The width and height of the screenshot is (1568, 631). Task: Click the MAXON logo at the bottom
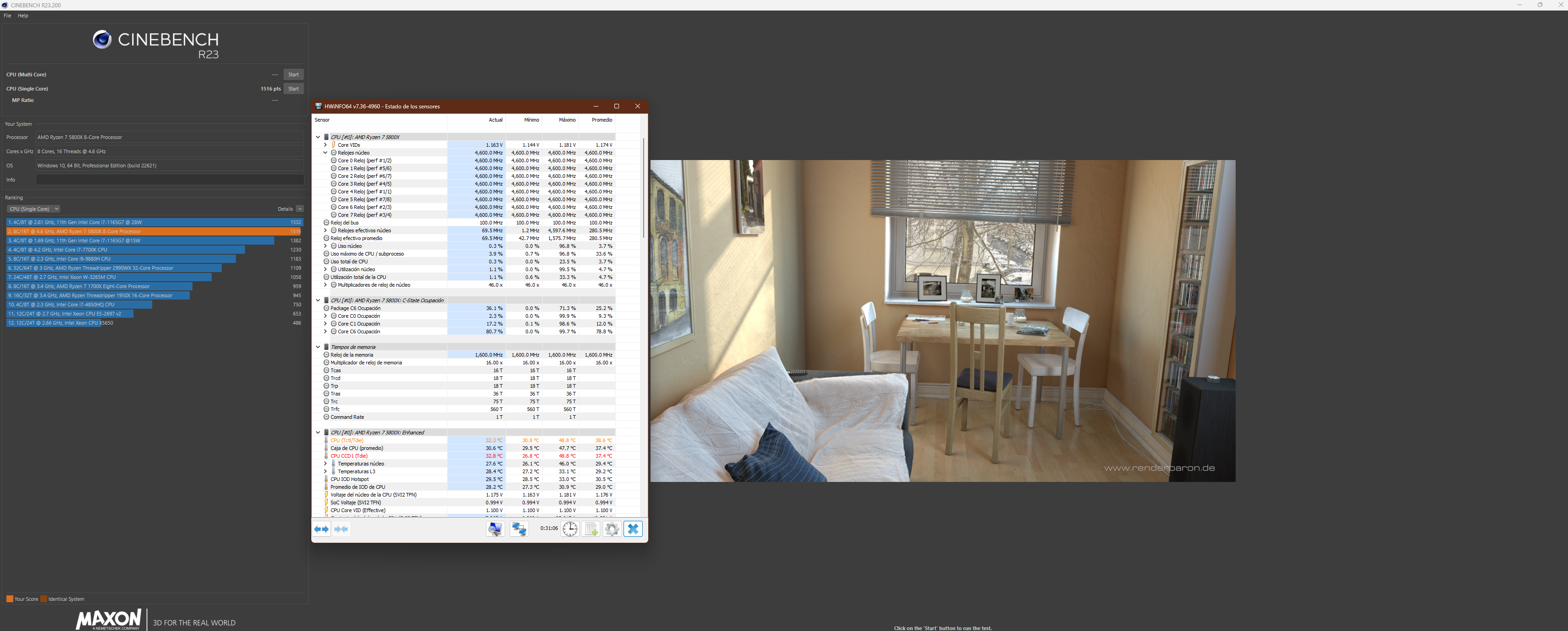click(x=108, y=620)
